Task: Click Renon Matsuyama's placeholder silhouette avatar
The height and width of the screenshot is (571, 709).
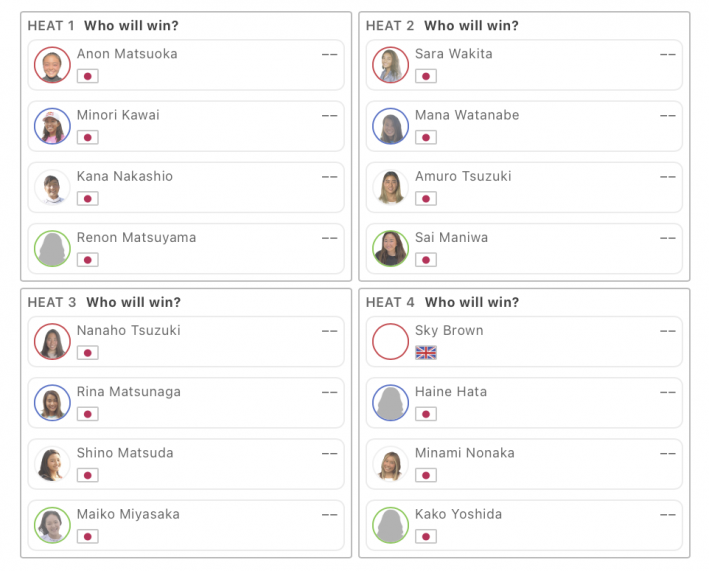Action: (x=52, y=249)
